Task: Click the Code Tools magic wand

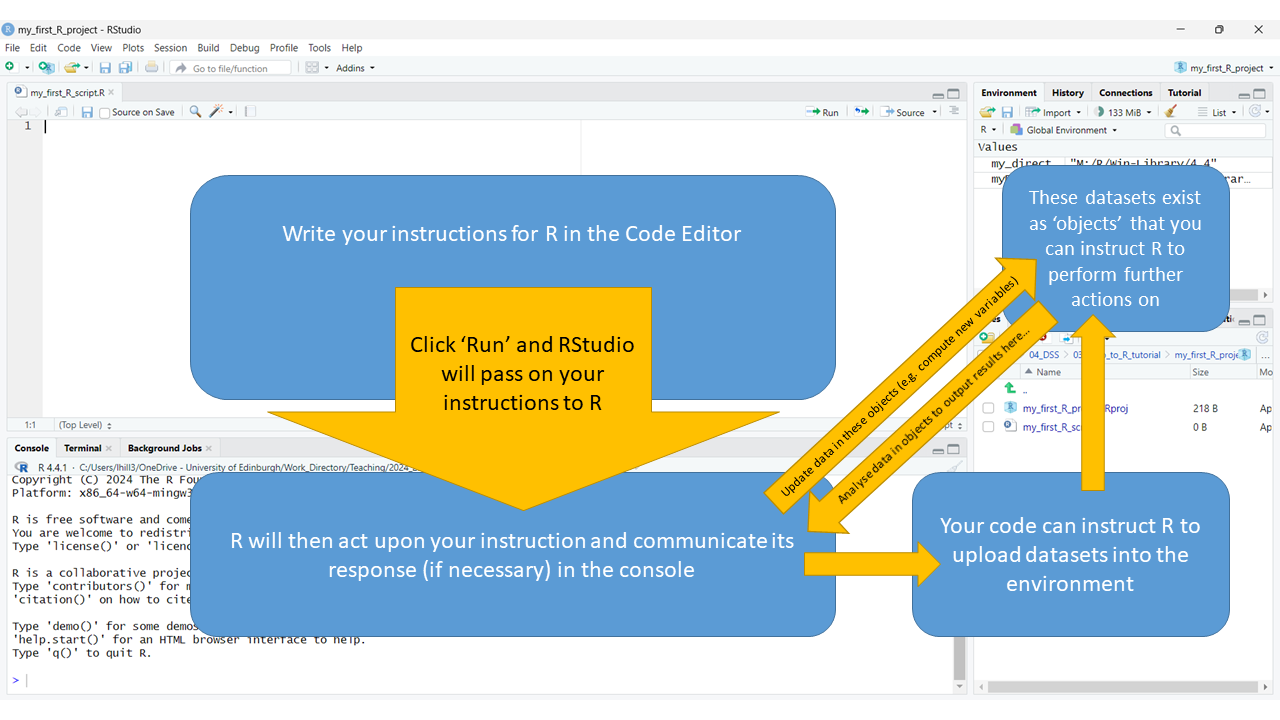Action: pos(216,112)
